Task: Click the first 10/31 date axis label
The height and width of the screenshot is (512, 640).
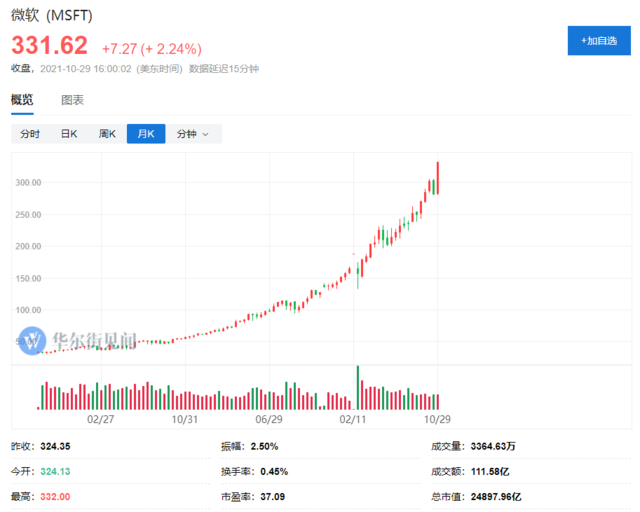Action: point(184,419)
